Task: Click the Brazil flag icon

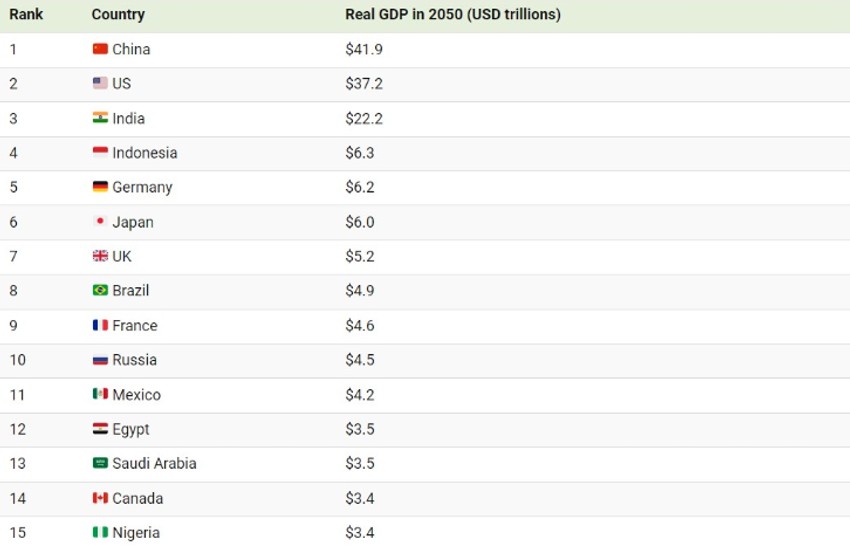Action: 100,291
